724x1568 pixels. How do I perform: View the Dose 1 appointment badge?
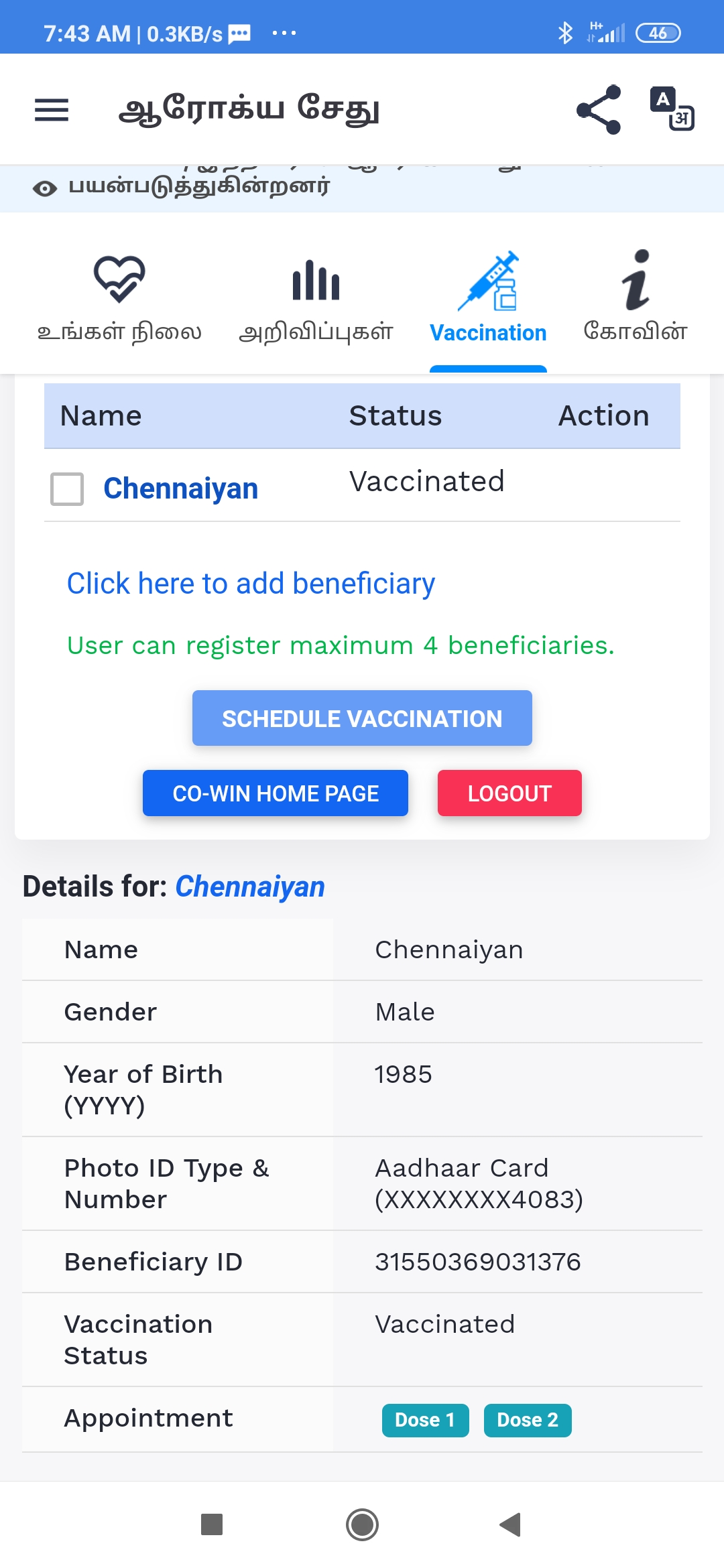[425, 1420]
